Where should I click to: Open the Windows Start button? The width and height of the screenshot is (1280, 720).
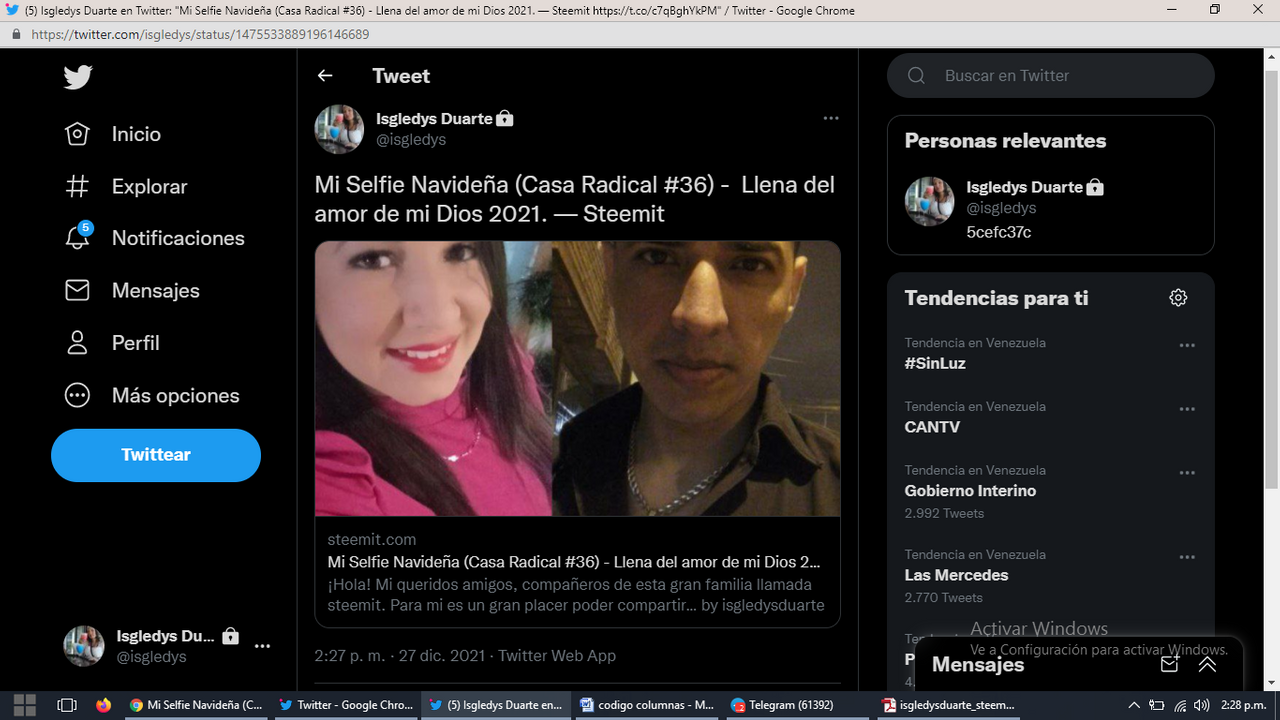(24, 705)
